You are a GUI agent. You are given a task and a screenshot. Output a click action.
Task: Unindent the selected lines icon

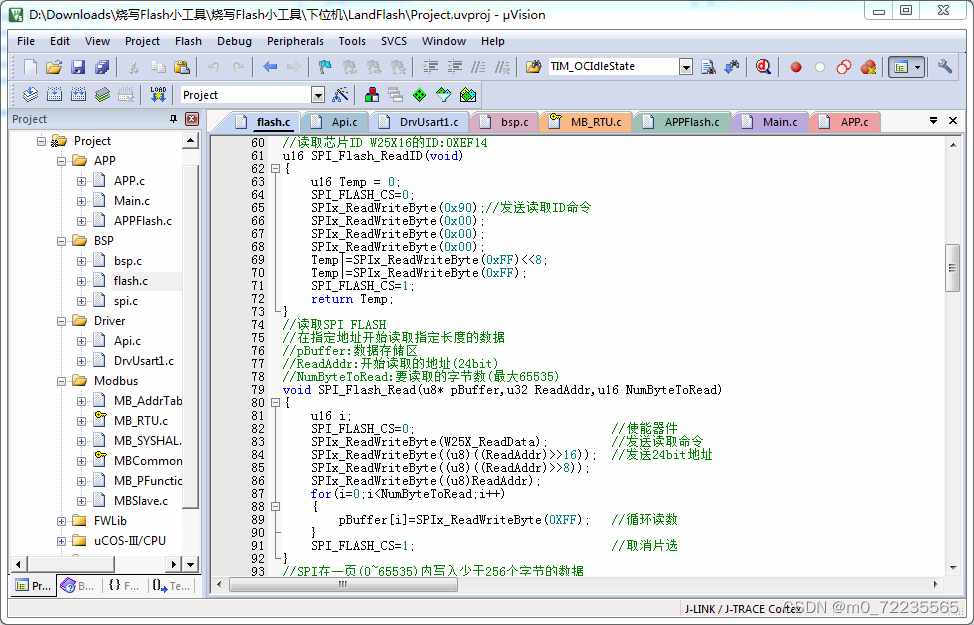point(455,66)
